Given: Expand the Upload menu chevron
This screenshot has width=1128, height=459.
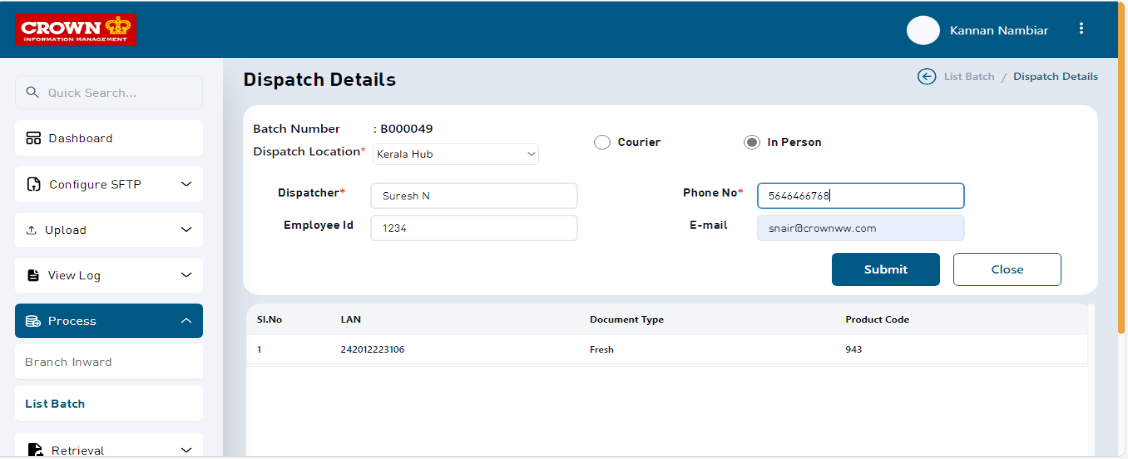Looking at the screenshot, I should tap(185, 230).
